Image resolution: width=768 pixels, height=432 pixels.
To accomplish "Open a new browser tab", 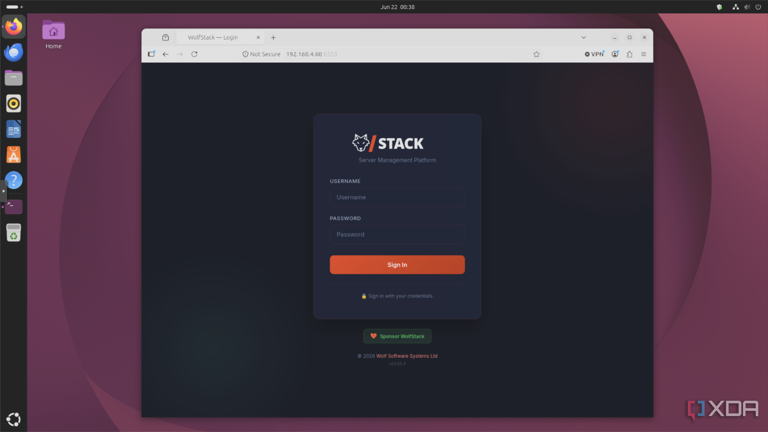I will (273, 38).
